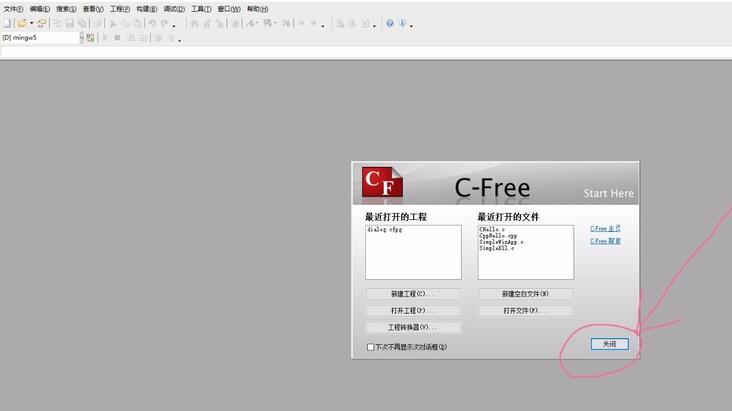Click the blue info icon beside help
This screenshot has height=411, width=732.
click(402, 23)
